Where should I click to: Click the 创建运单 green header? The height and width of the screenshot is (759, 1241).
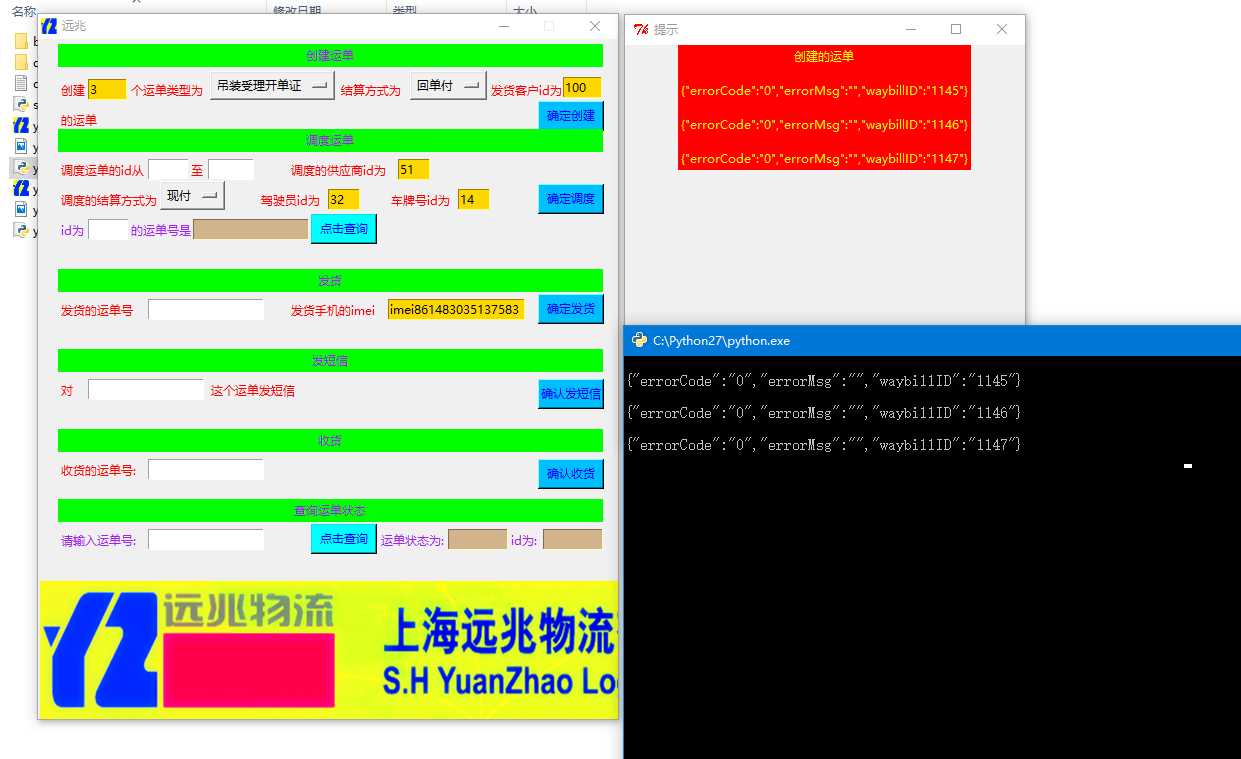point(330,55)
